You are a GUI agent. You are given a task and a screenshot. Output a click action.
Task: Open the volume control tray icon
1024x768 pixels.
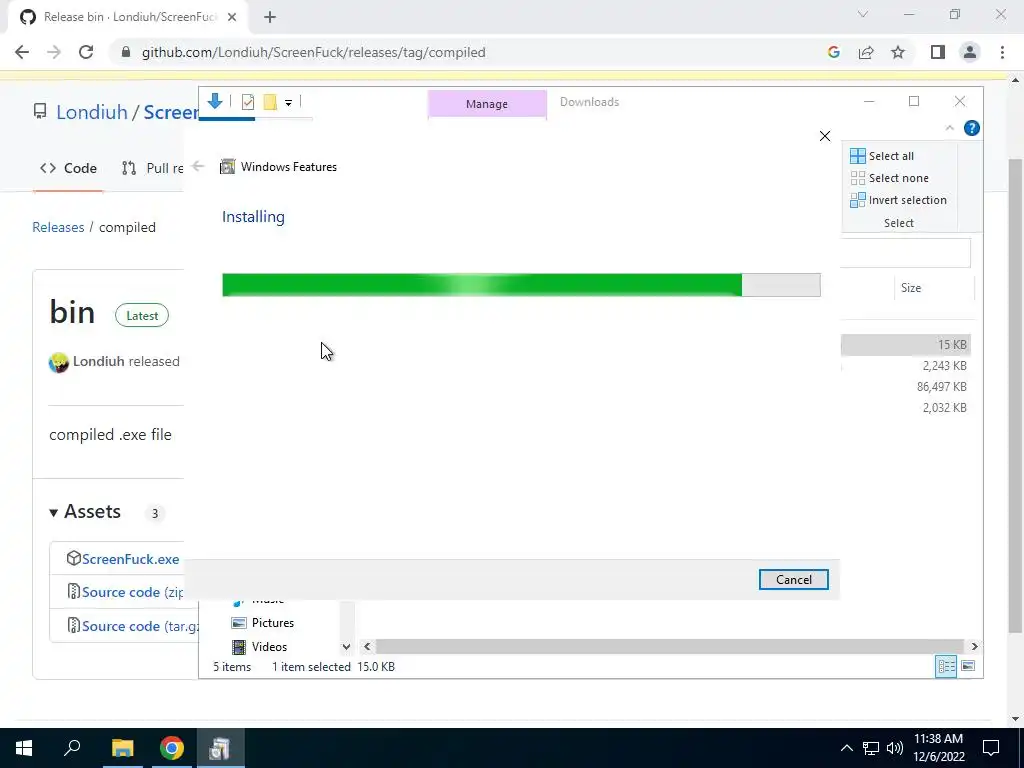click(895, 748)
